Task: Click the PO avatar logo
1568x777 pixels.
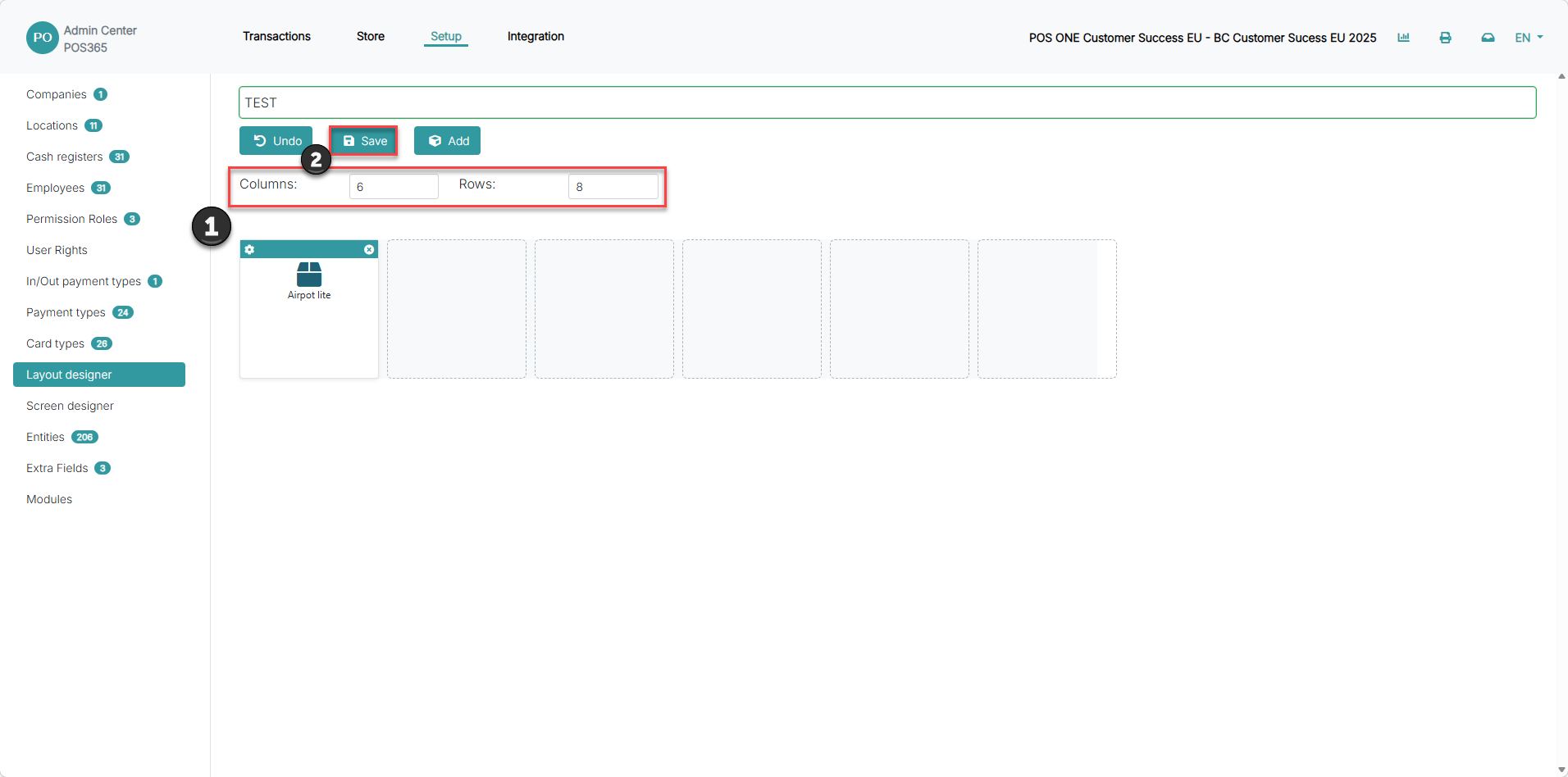Action: (42, 38)
